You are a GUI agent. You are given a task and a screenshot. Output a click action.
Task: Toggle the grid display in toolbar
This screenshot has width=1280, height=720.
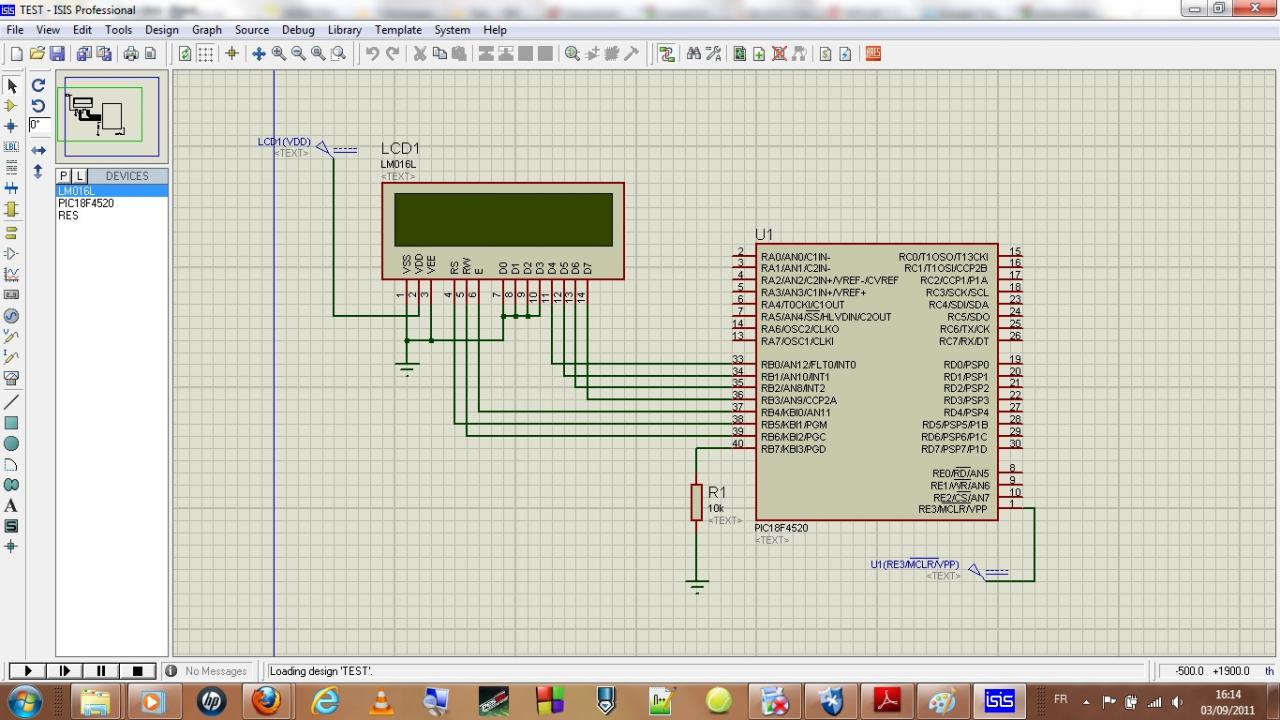(205, 54)
